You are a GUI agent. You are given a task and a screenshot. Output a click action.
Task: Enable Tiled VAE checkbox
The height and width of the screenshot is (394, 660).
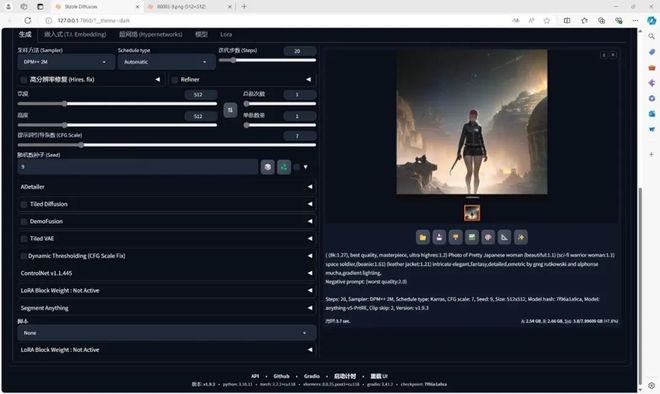tap(24, 239)
